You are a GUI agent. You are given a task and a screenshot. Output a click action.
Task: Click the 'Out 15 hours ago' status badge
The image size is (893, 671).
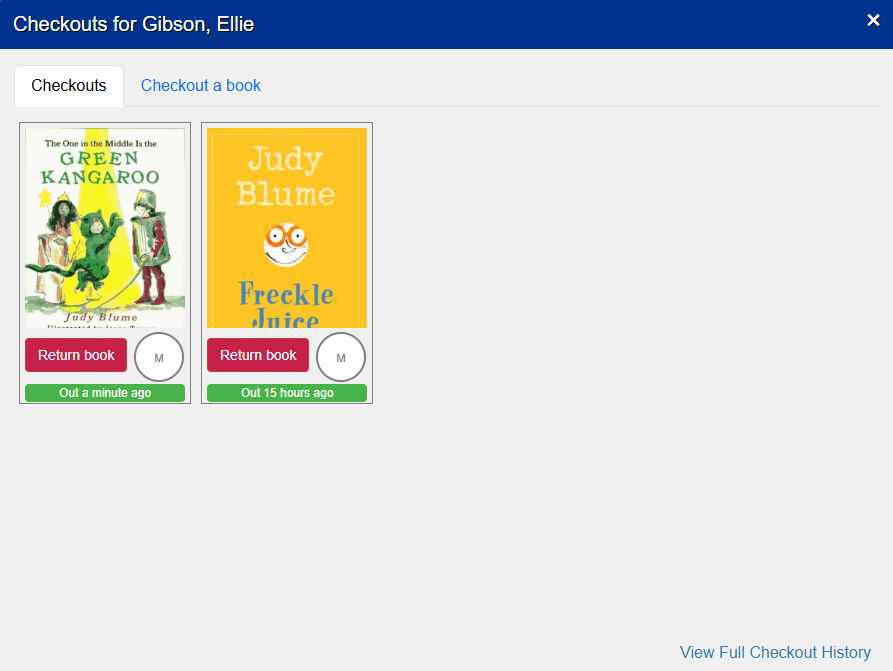287,393
